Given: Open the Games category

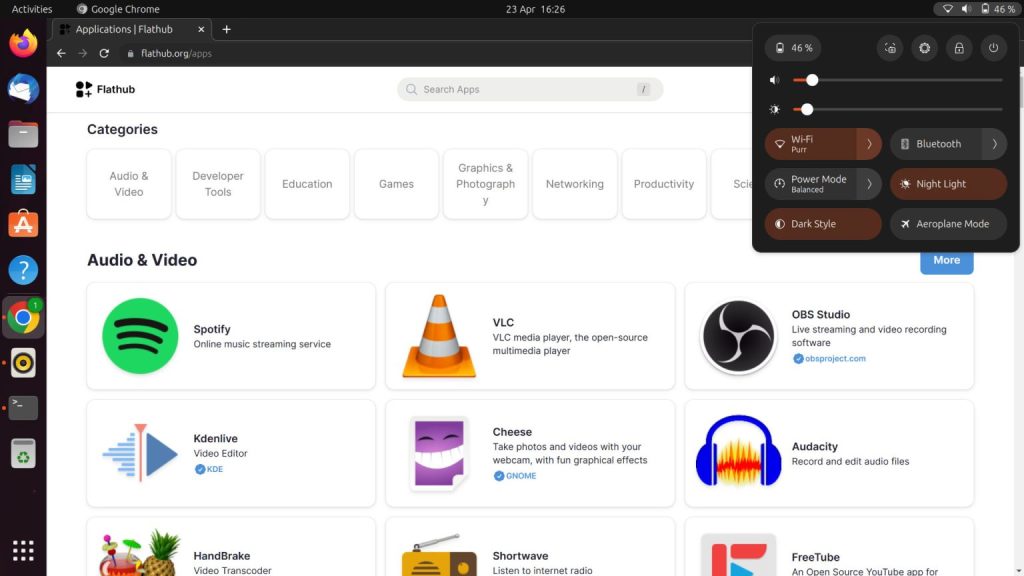Looking at the screenshot, I should coord(396,184).
